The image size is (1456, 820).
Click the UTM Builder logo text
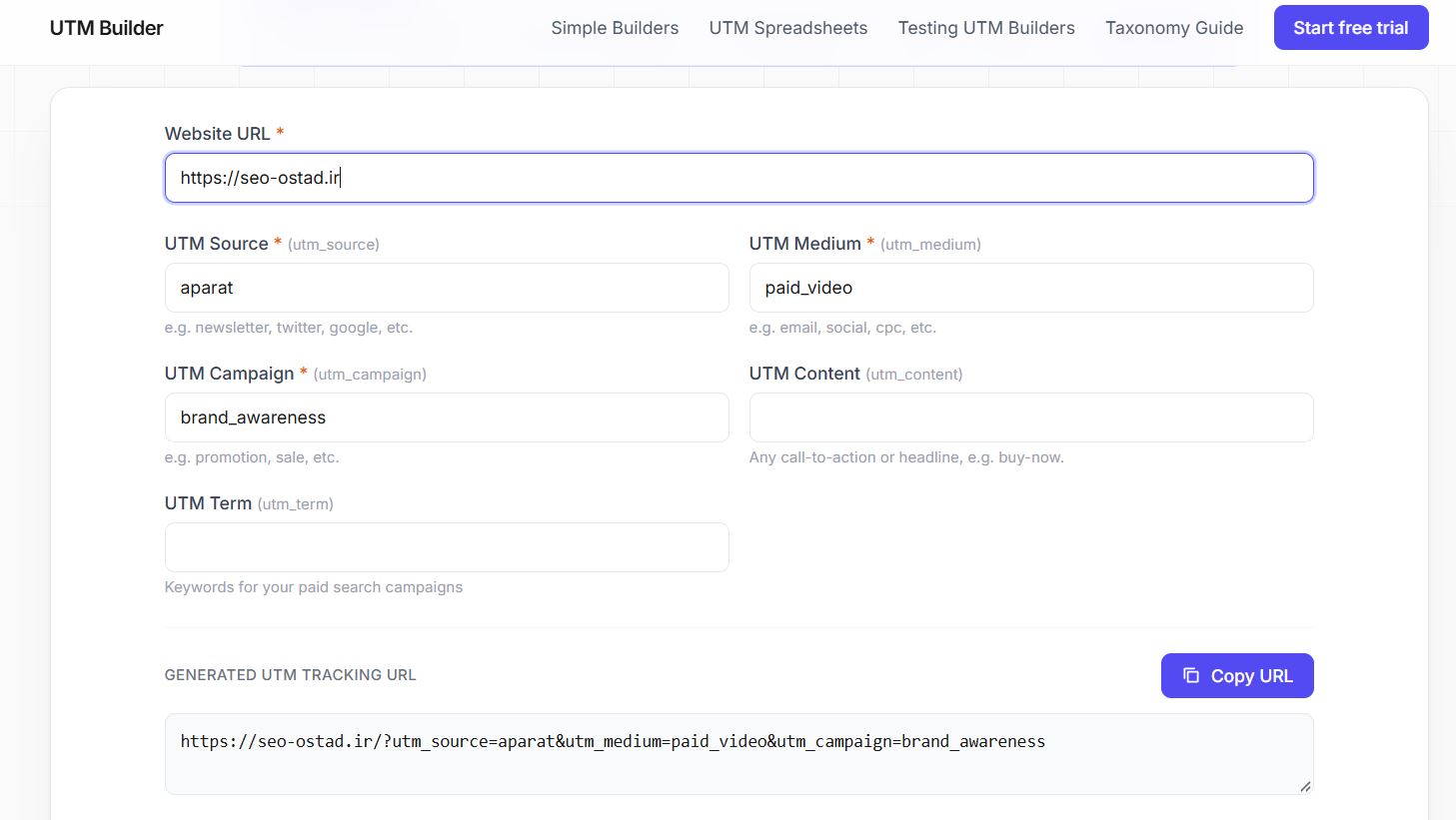point(107,28)
